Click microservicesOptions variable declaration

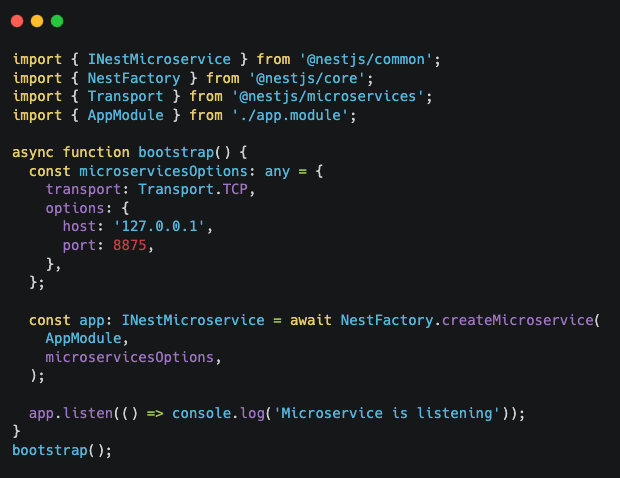point(163,171)
